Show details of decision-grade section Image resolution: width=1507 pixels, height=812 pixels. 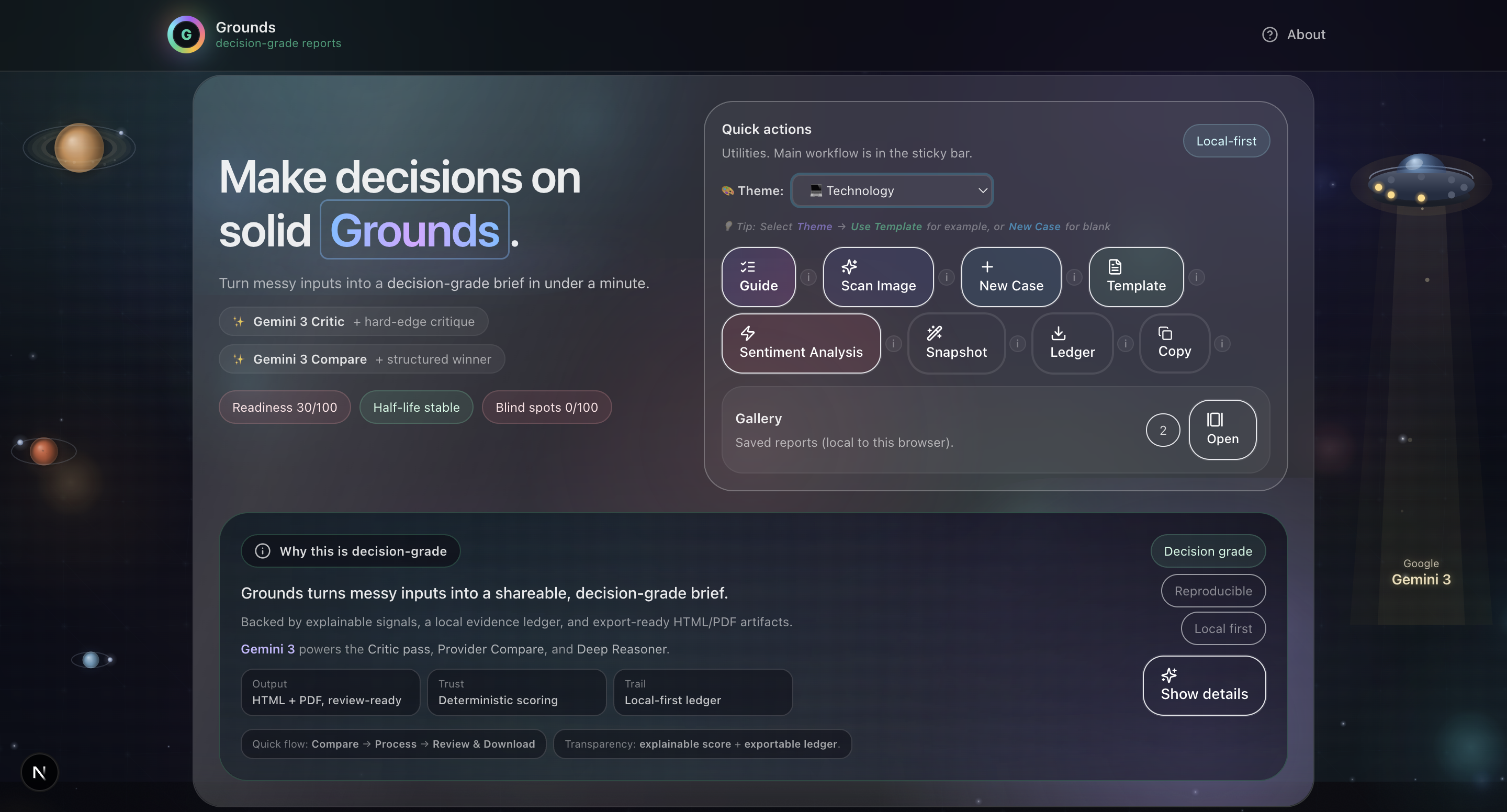point(1204,685)
